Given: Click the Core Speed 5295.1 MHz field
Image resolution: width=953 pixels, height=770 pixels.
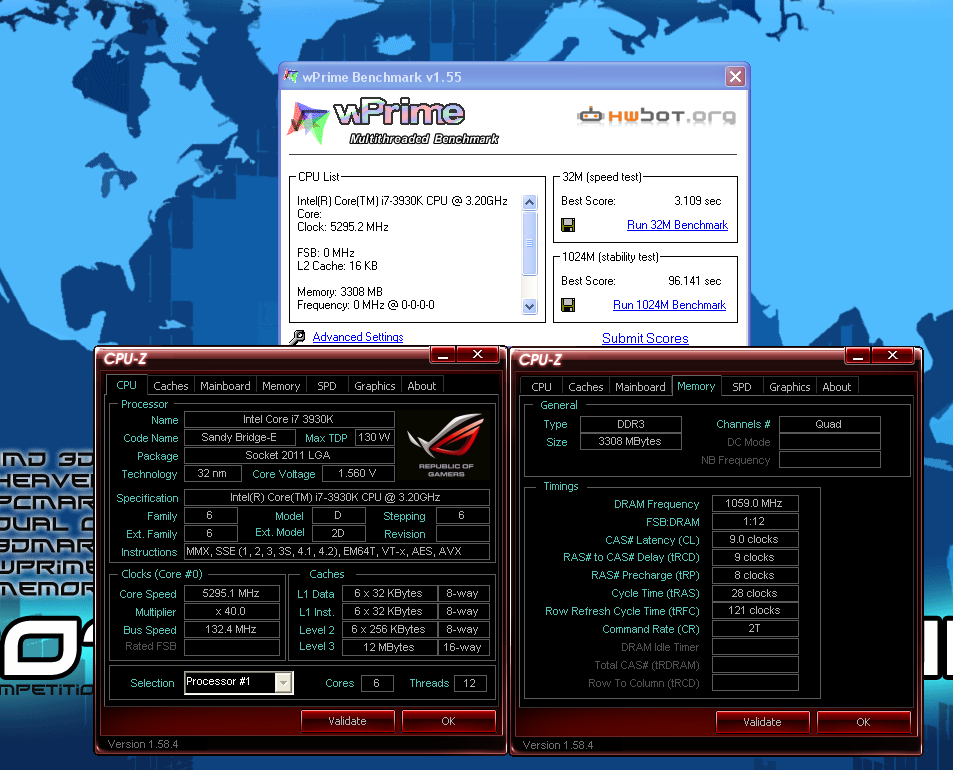Looking at the screenshot, I should [x=232, y=594].
